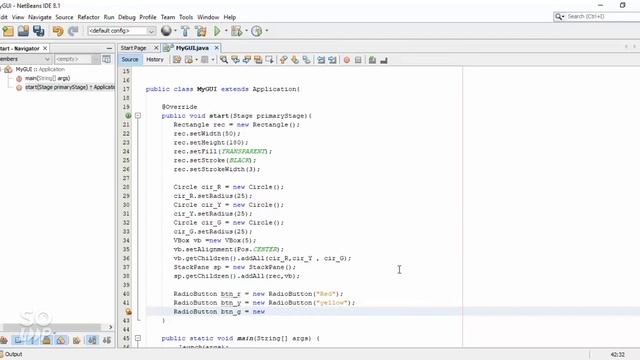The image size is (640, 360).
Task: Switch editor to History view
Action: (x=155, y=60)
